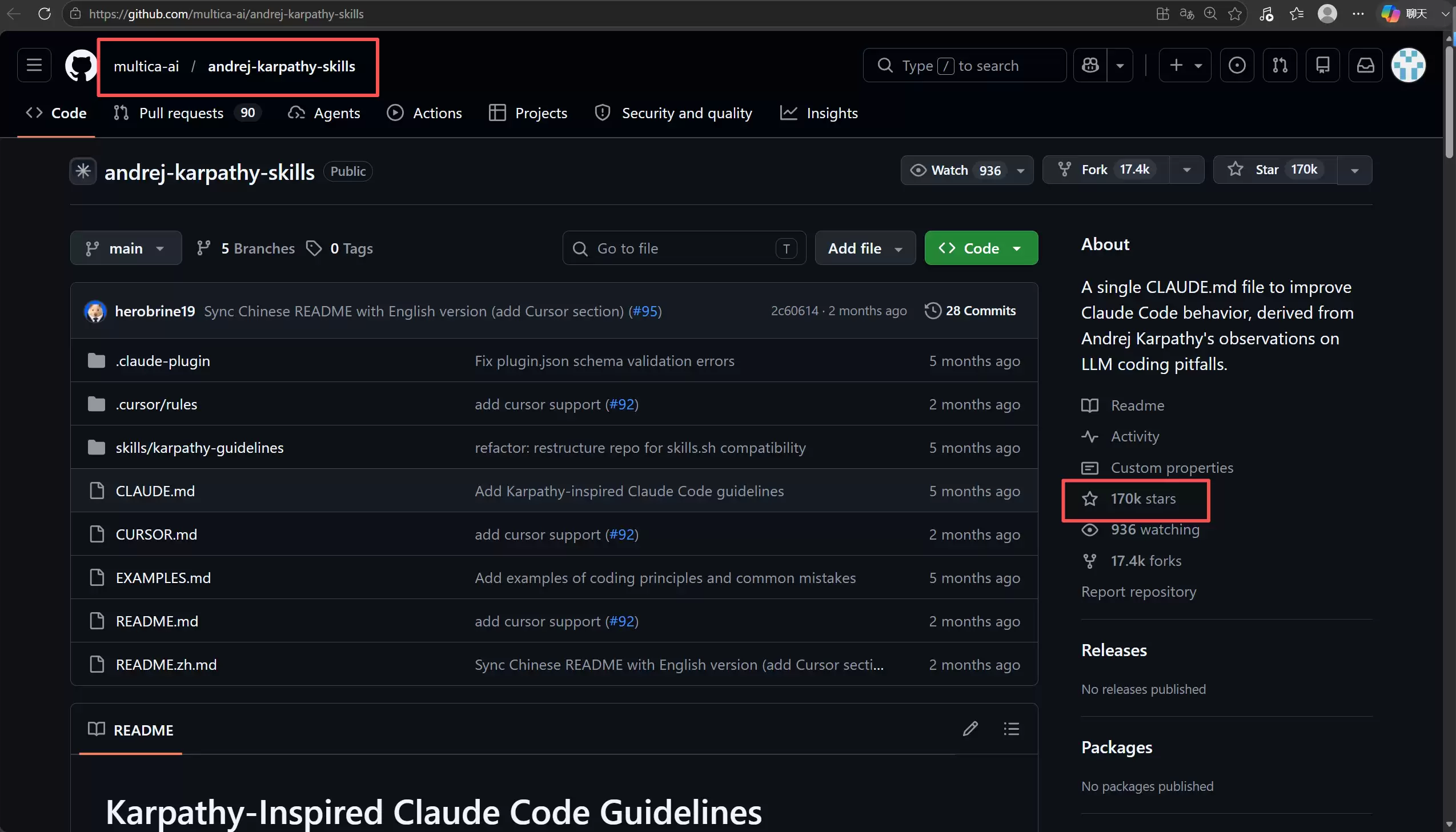Screen dimensions: 1456x832
Task: Open Fix plugin.json schema validation errors commit
Action: coord(604,361)
